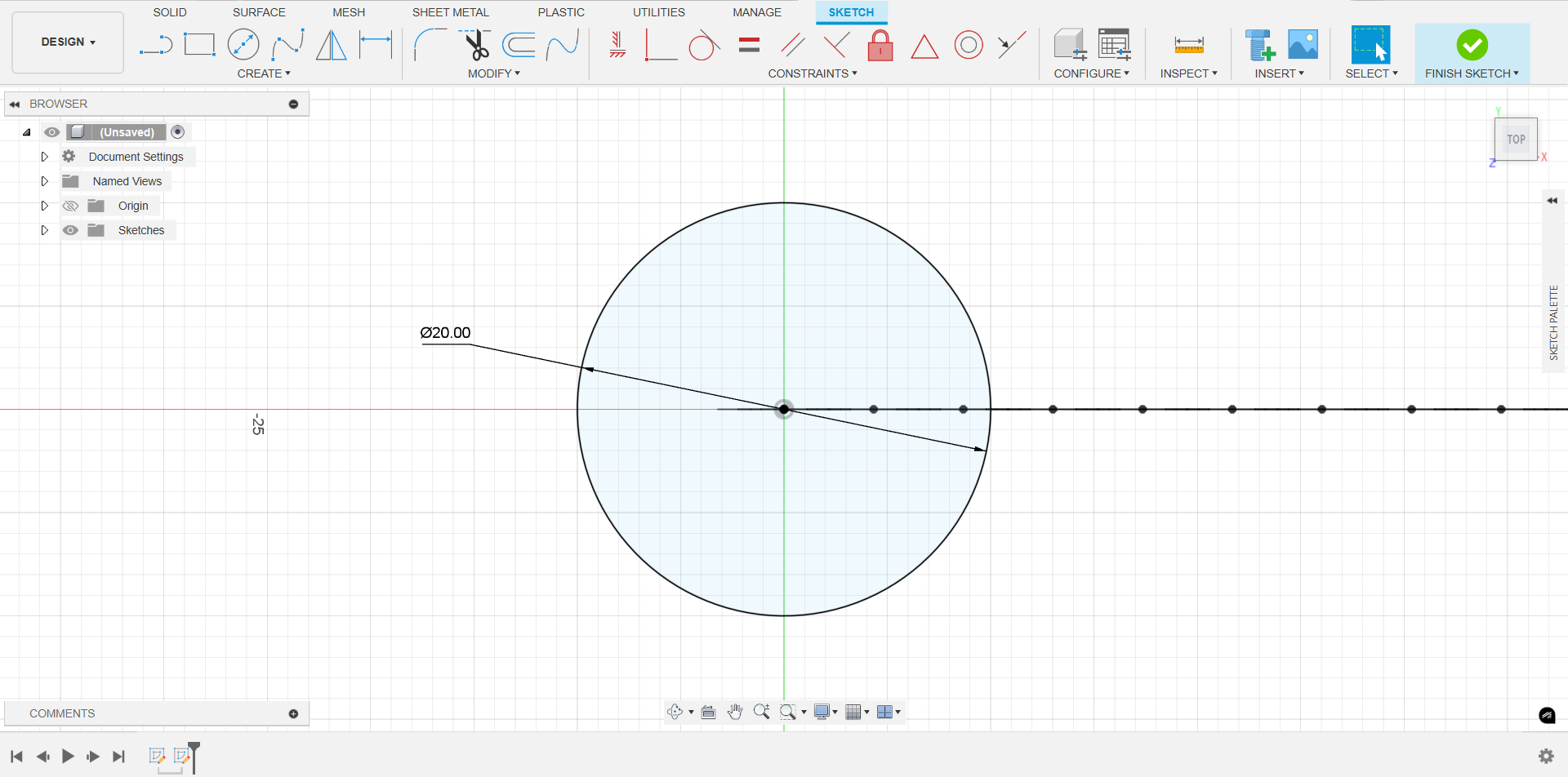The height and width of the screenshot is (777, 1568).
Task: Select the Fillet tool
Action: click(430, 45)
